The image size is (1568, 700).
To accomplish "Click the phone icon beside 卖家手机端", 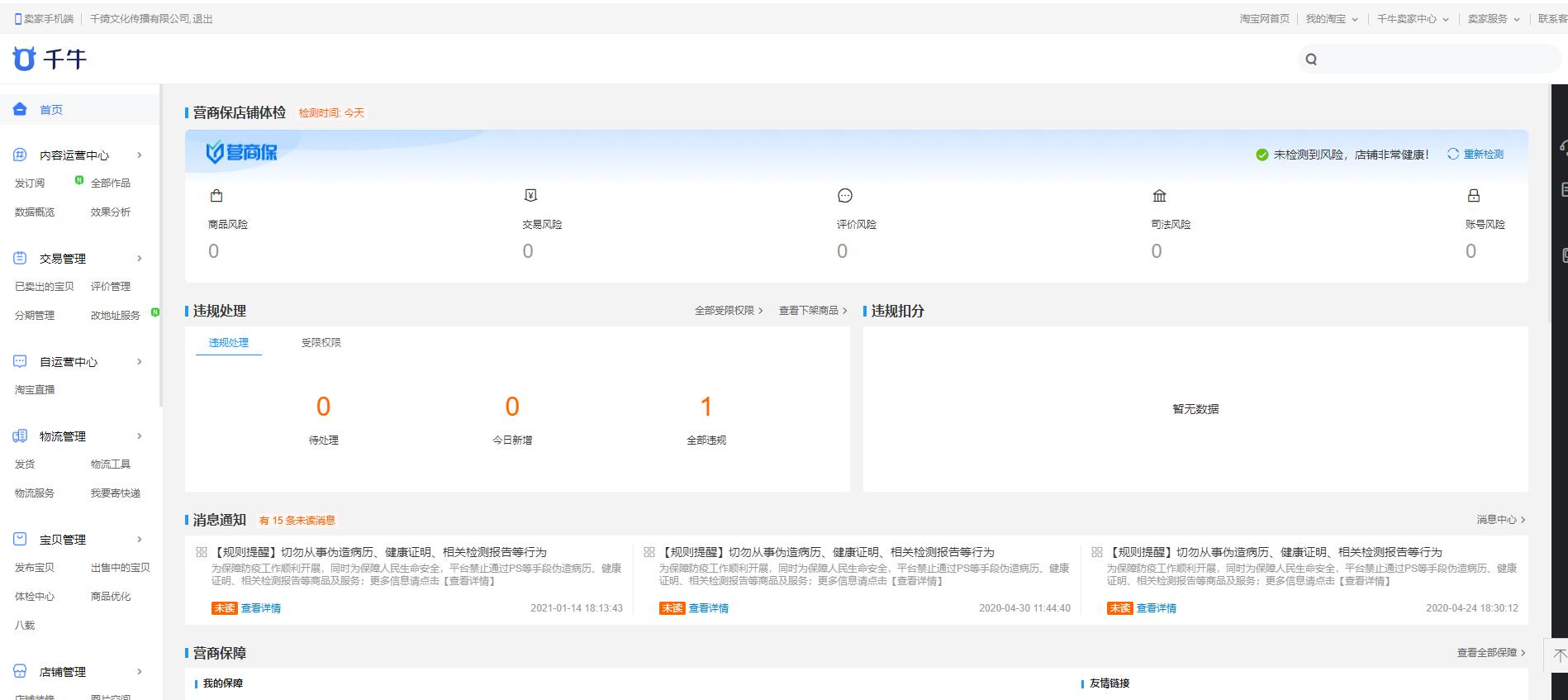I will (x=18, y=19).
